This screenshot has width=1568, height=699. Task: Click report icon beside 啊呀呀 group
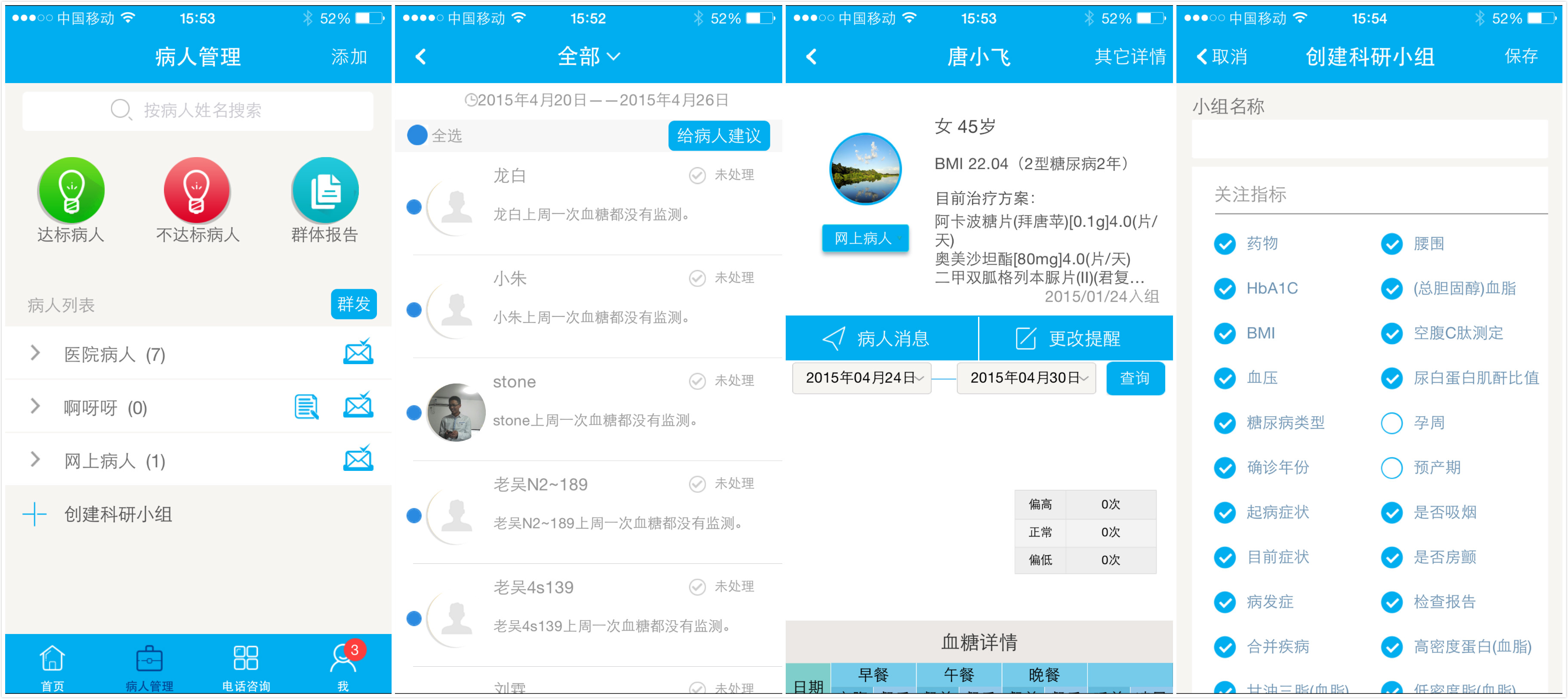pyautogui.click(x=306, y=407)
